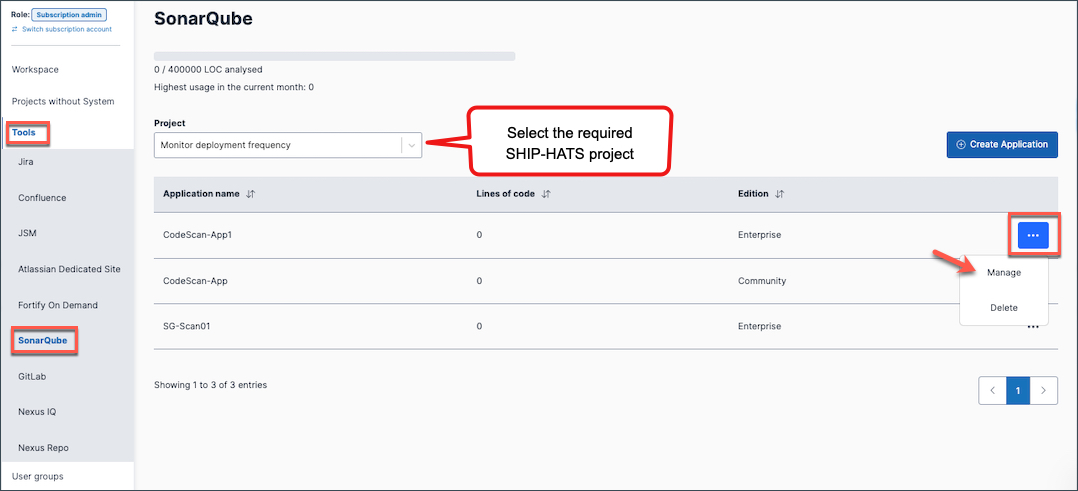
Task: Open Nexus IQ under Tools
Action: tap(37, 412)
